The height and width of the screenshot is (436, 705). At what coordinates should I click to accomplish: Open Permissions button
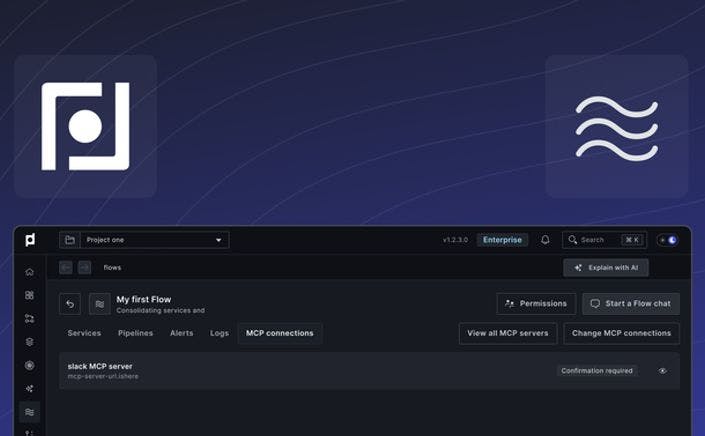536,304
